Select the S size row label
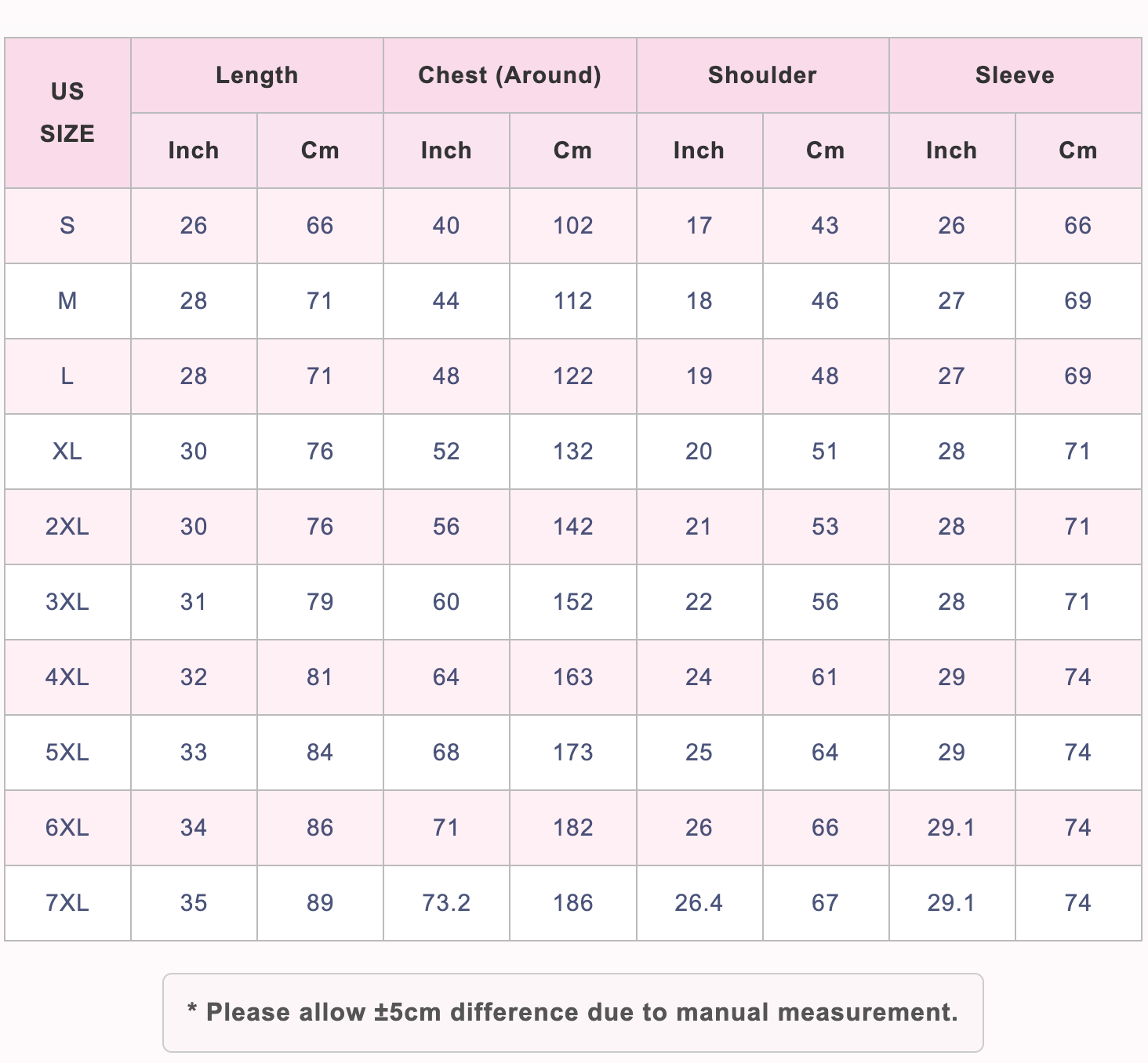This screenshot has height=1063, width=1148. pyautogui.click(x=67, y=226)
